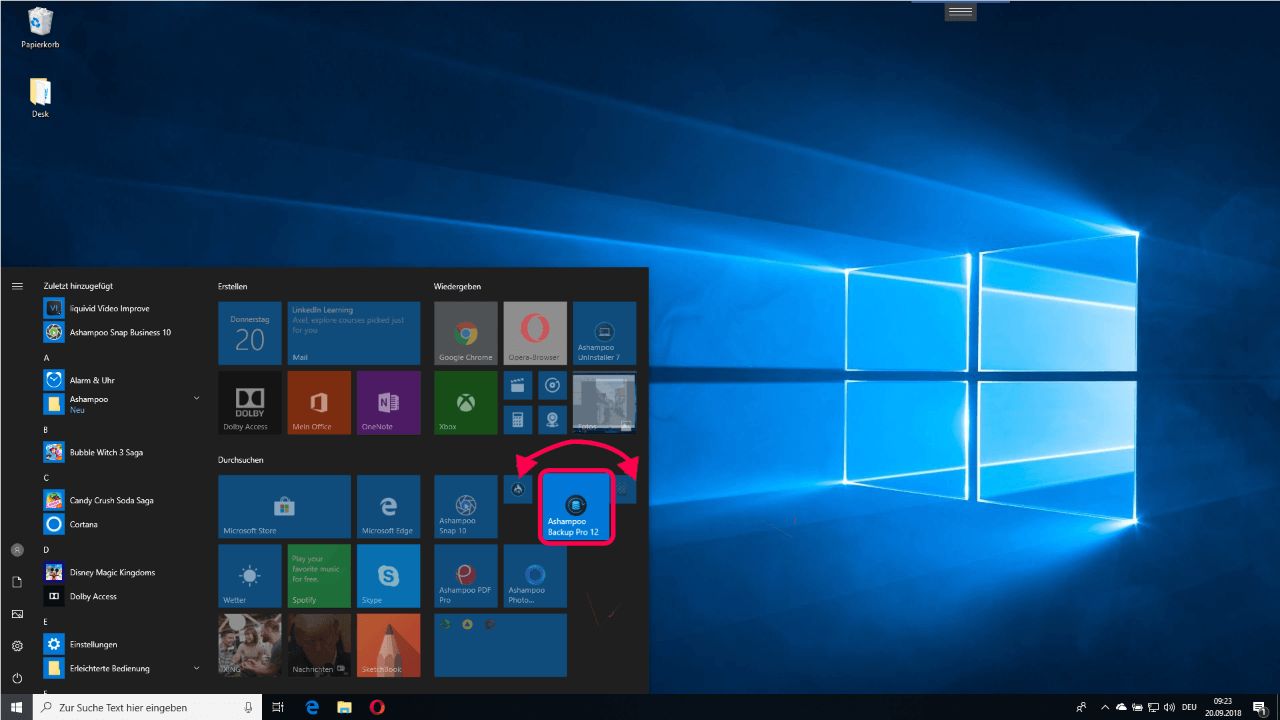Launch the Ashampoo Photo tile
This screenshot has height=720, width=1280.
534,575
